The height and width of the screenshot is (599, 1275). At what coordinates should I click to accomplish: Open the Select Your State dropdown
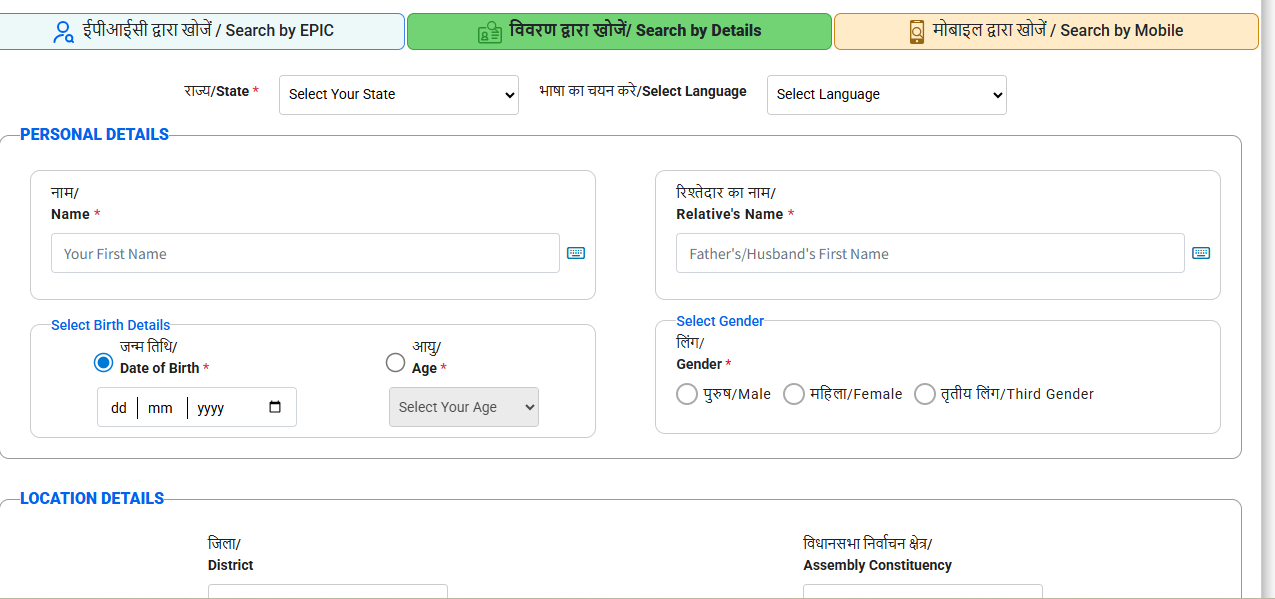[399, 95]
